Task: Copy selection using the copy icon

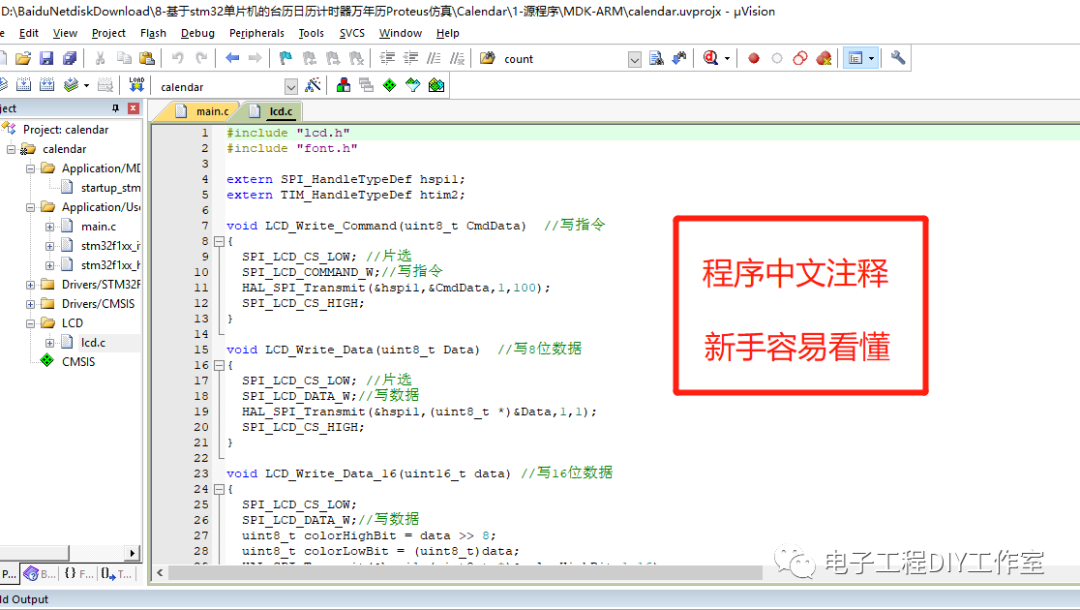Action: coord(124,59)
